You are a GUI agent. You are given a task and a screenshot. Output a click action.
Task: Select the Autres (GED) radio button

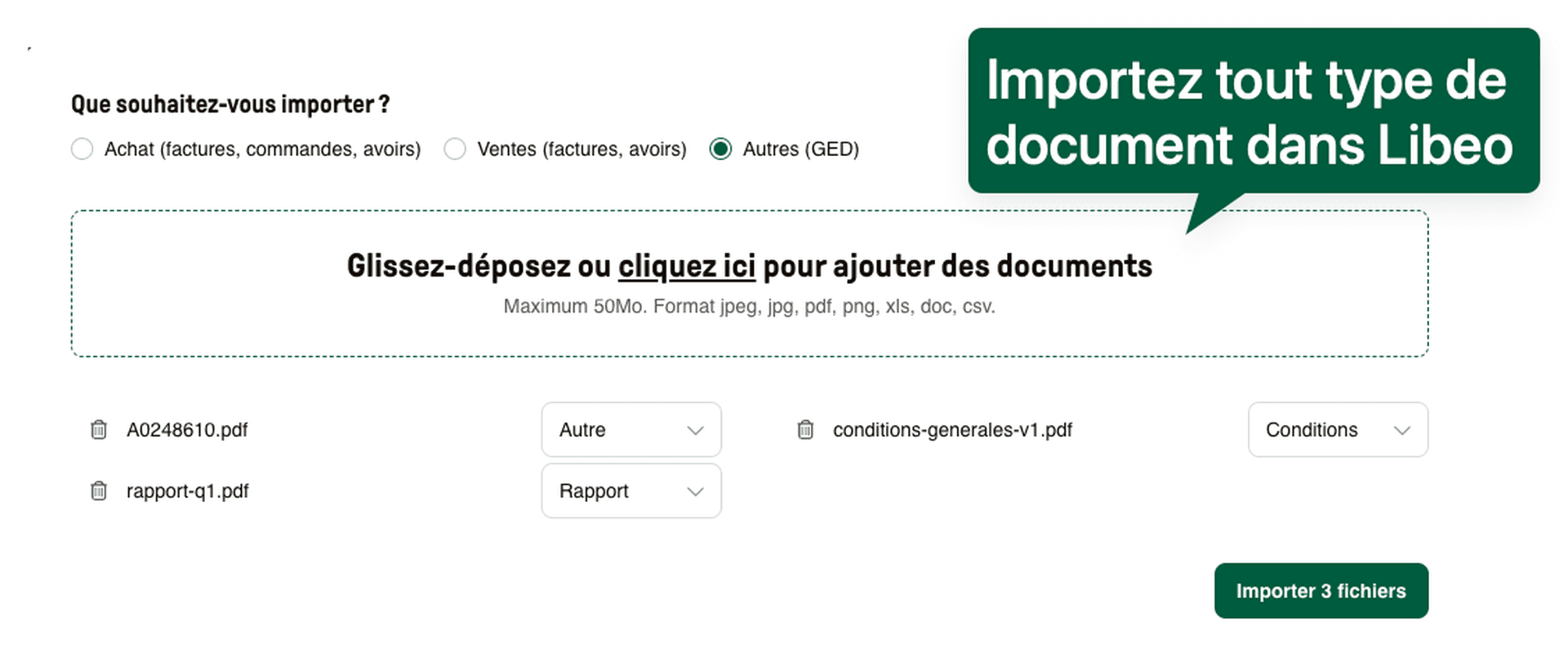coord(720,149)
